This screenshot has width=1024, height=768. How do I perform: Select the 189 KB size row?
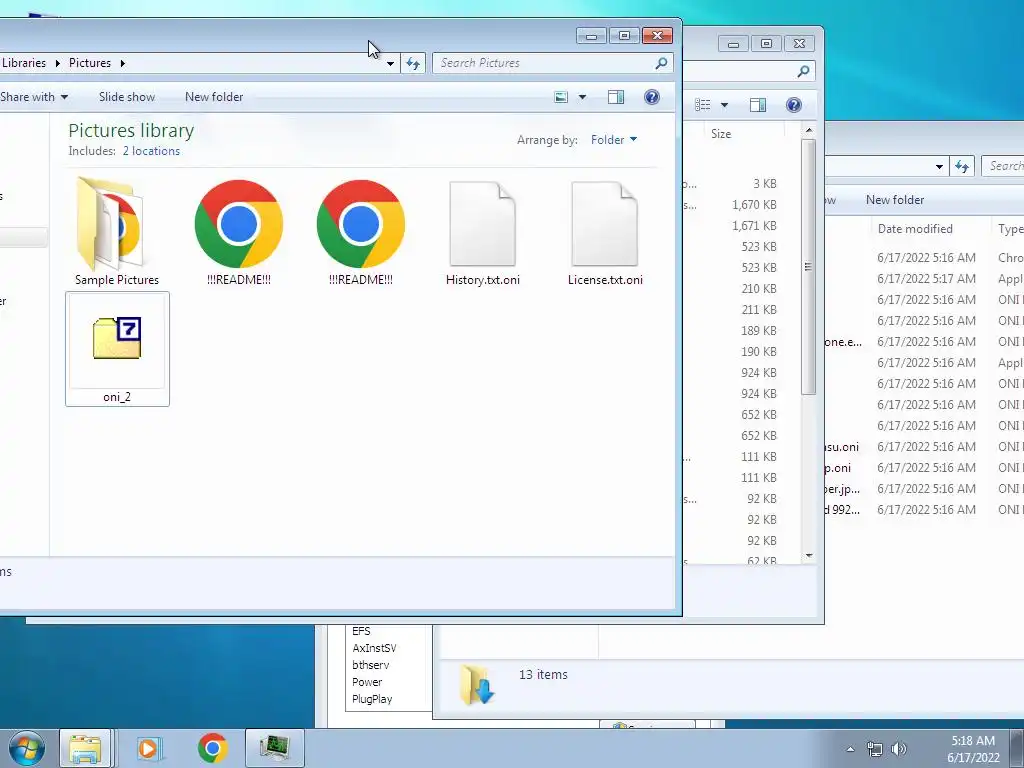tap(758, 330)
